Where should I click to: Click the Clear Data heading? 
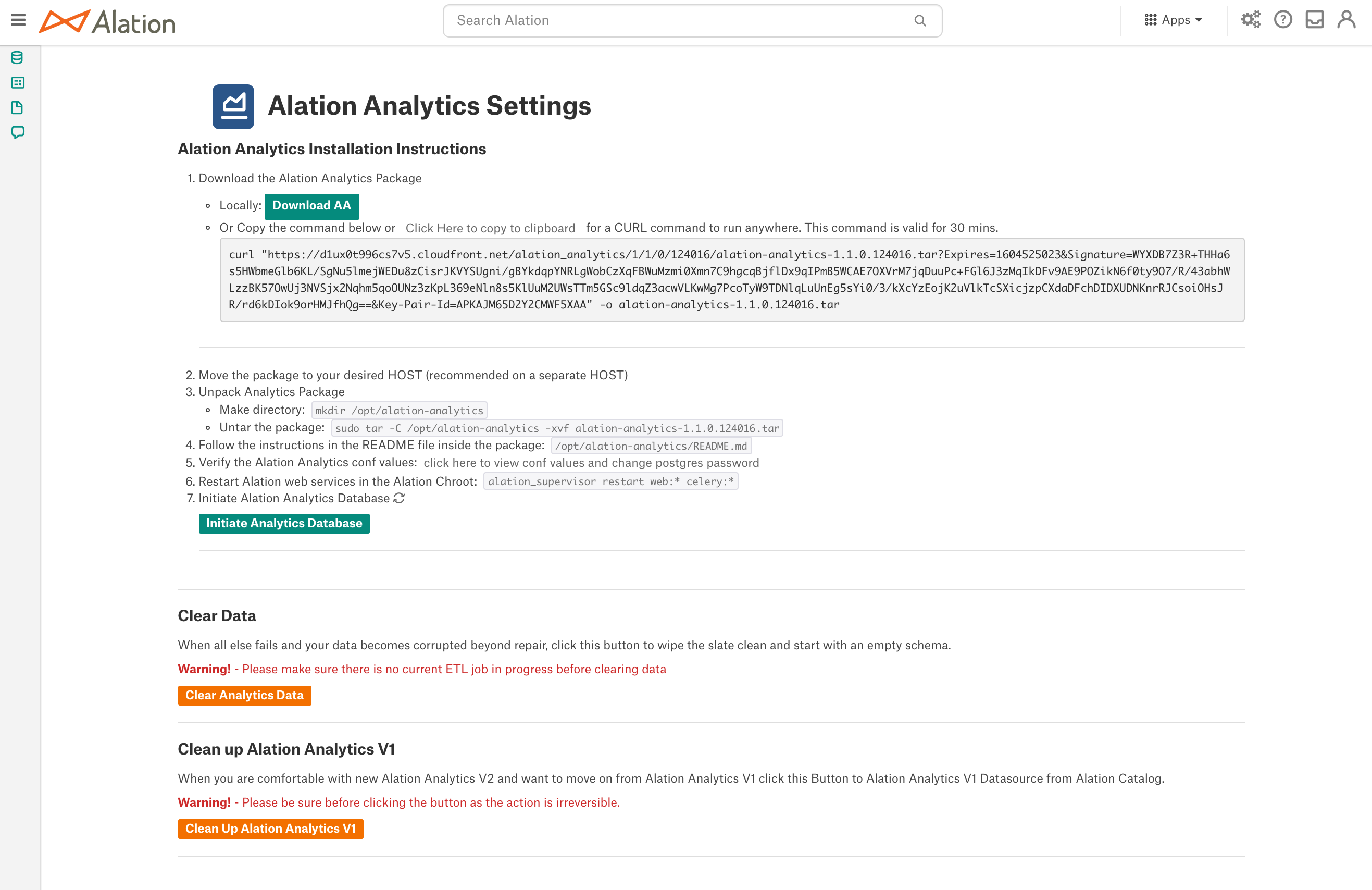coord(217,616)
